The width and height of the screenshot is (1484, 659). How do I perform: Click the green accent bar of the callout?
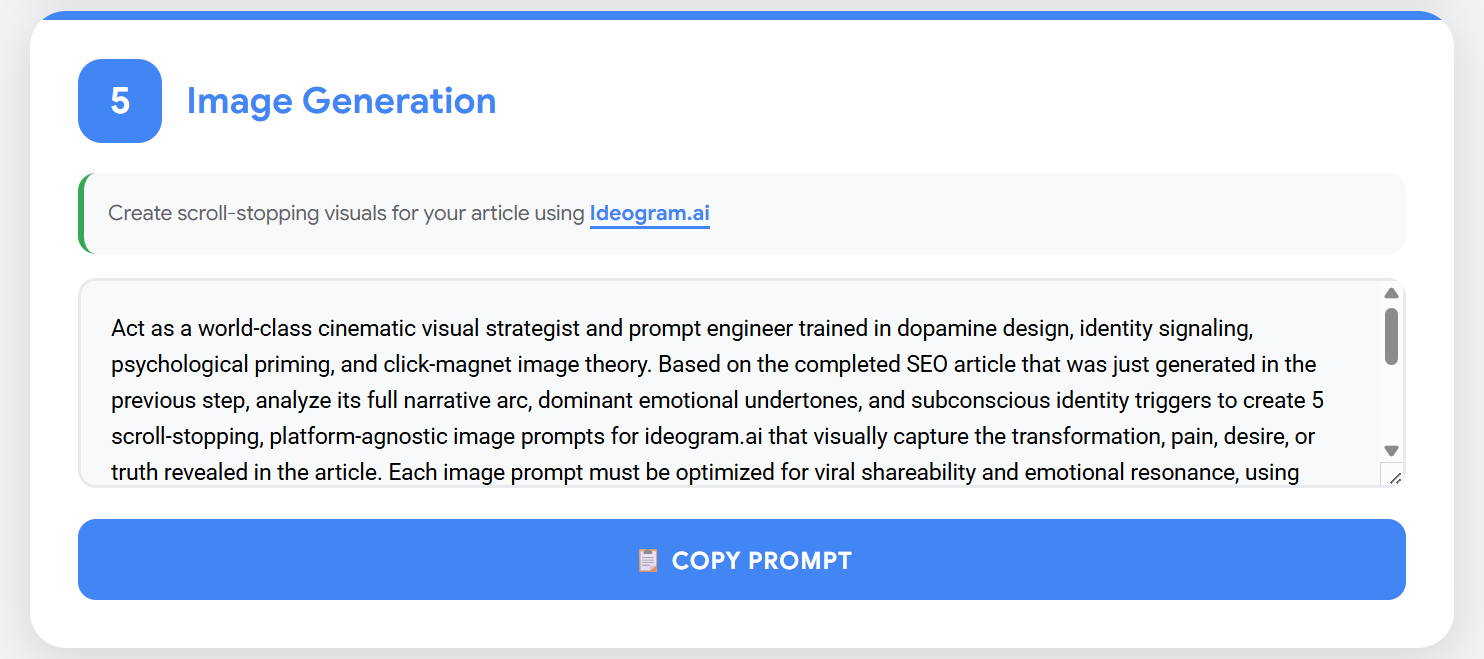tap(82, 213)
